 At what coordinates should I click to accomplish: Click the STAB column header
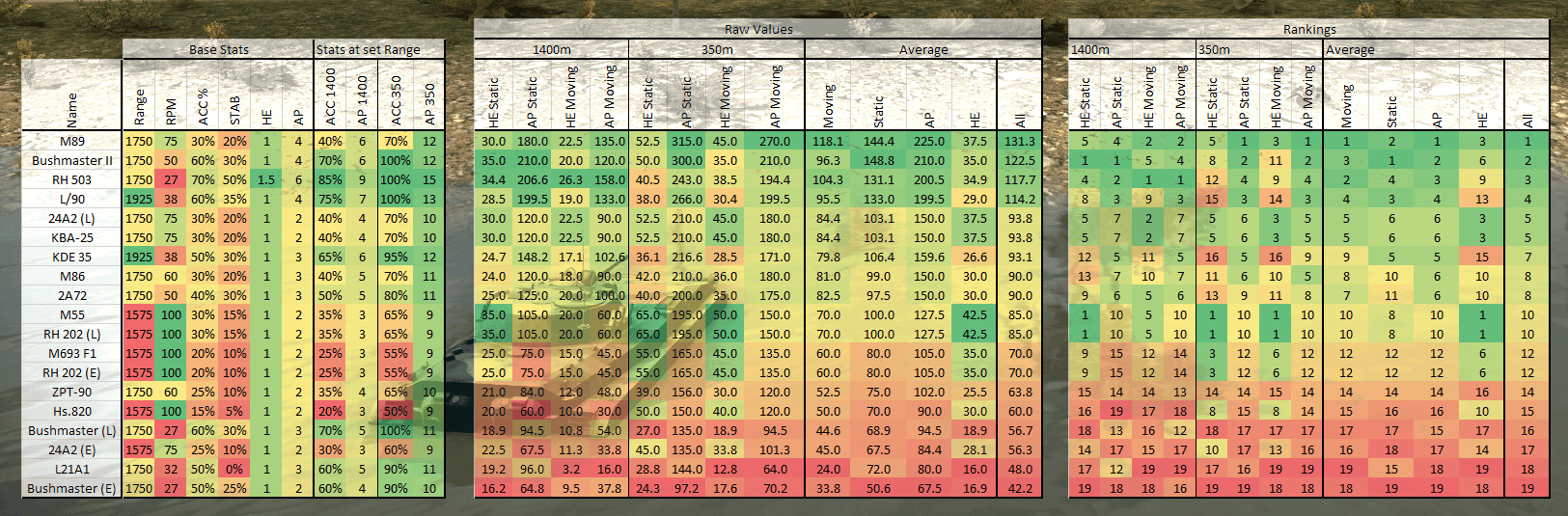[x=234, y=95]
